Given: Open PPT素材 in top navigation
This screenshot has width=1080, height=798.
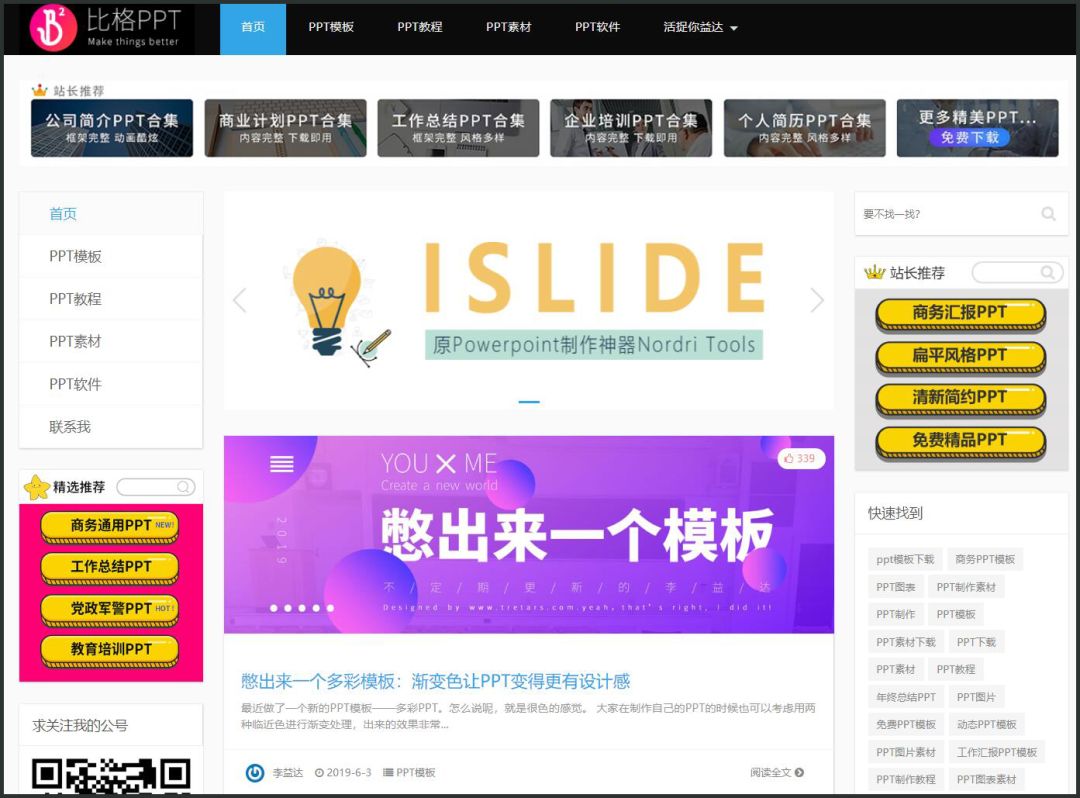Looking at the screenshot, I should click(508, 28).
